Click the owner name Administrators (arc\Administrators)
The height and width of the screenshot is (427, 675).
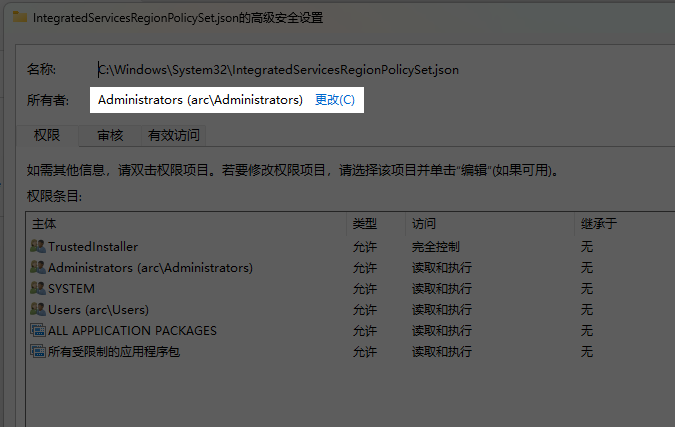pyautogui.click(x=200, y=100)
